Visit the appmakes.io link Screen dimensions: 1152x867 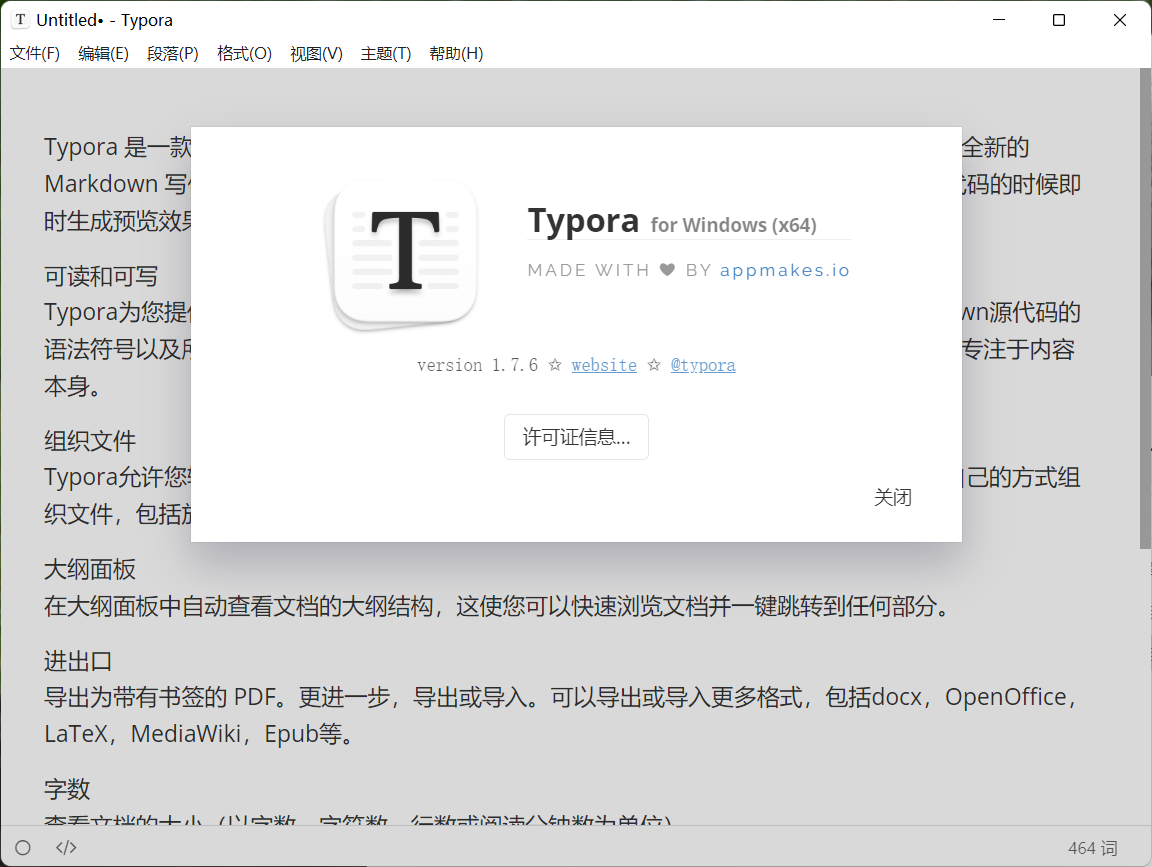point(785,270)
